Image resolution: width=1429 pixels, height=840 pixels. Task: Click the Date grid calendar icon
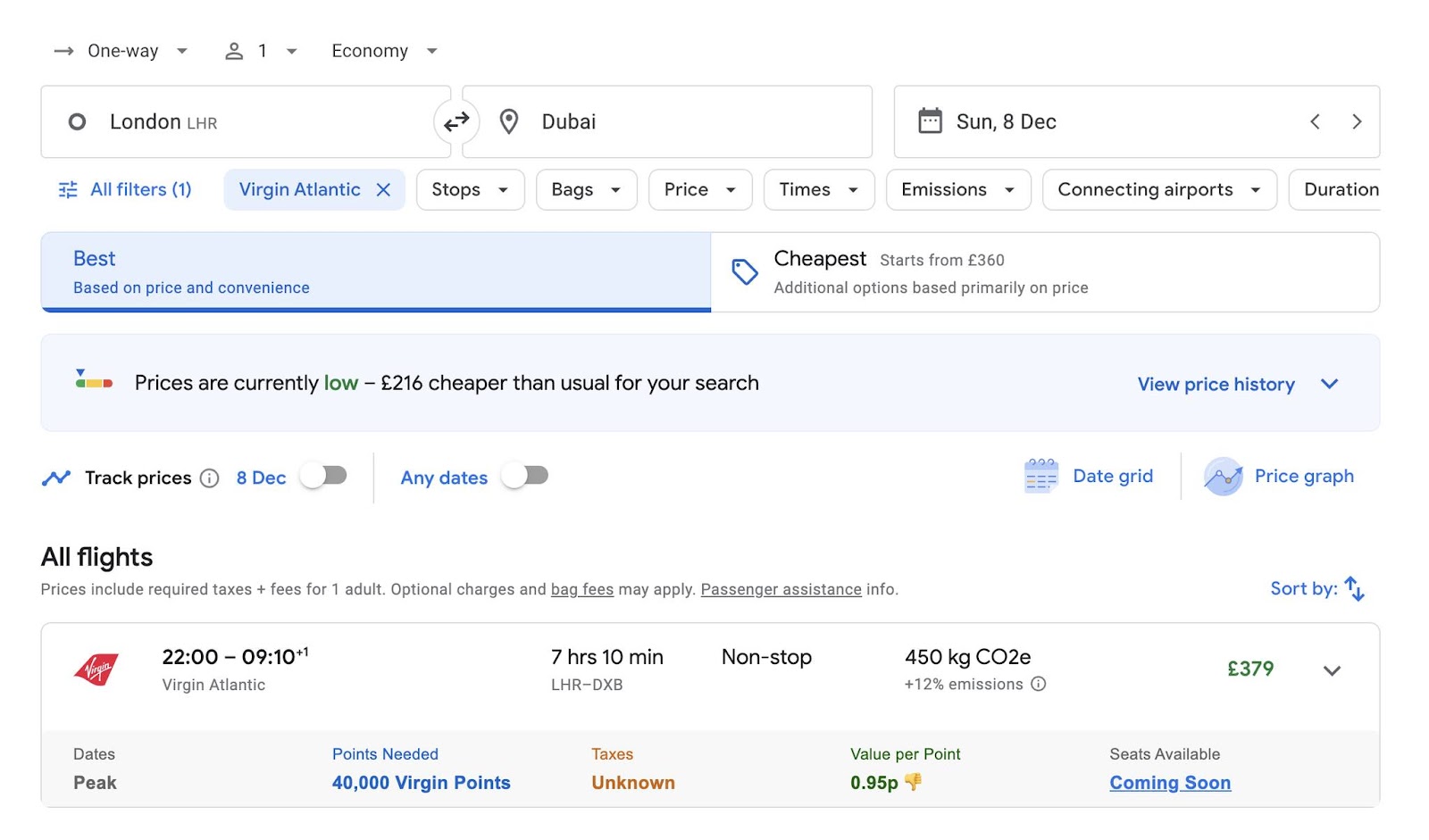(1040, 476)
